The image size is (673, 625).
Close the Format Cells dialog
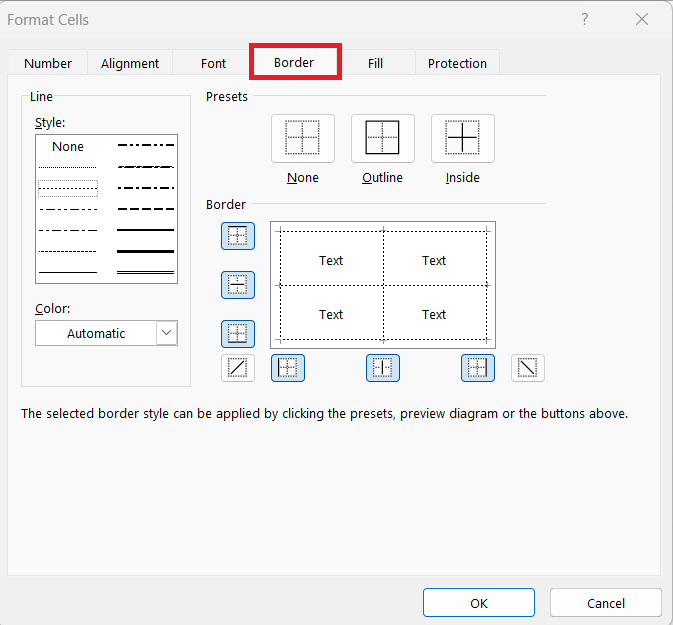pos(642,19)
